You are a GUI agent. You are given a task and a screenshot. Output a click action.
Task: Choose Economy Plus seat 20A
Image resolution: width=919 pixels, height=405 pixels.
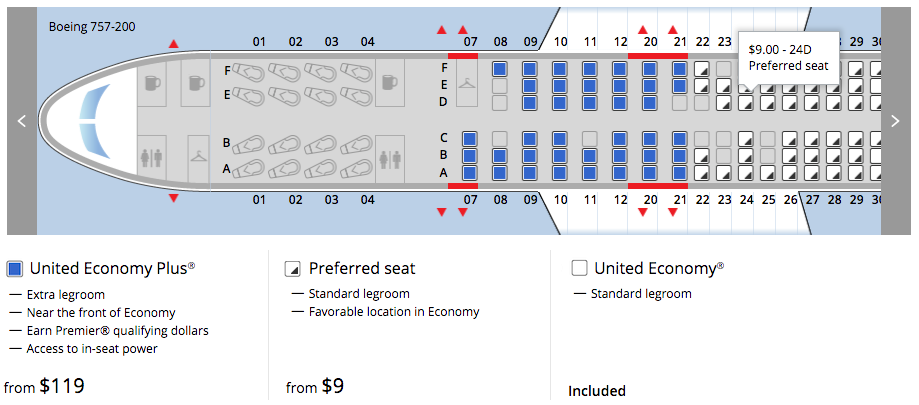pos(649,172)
